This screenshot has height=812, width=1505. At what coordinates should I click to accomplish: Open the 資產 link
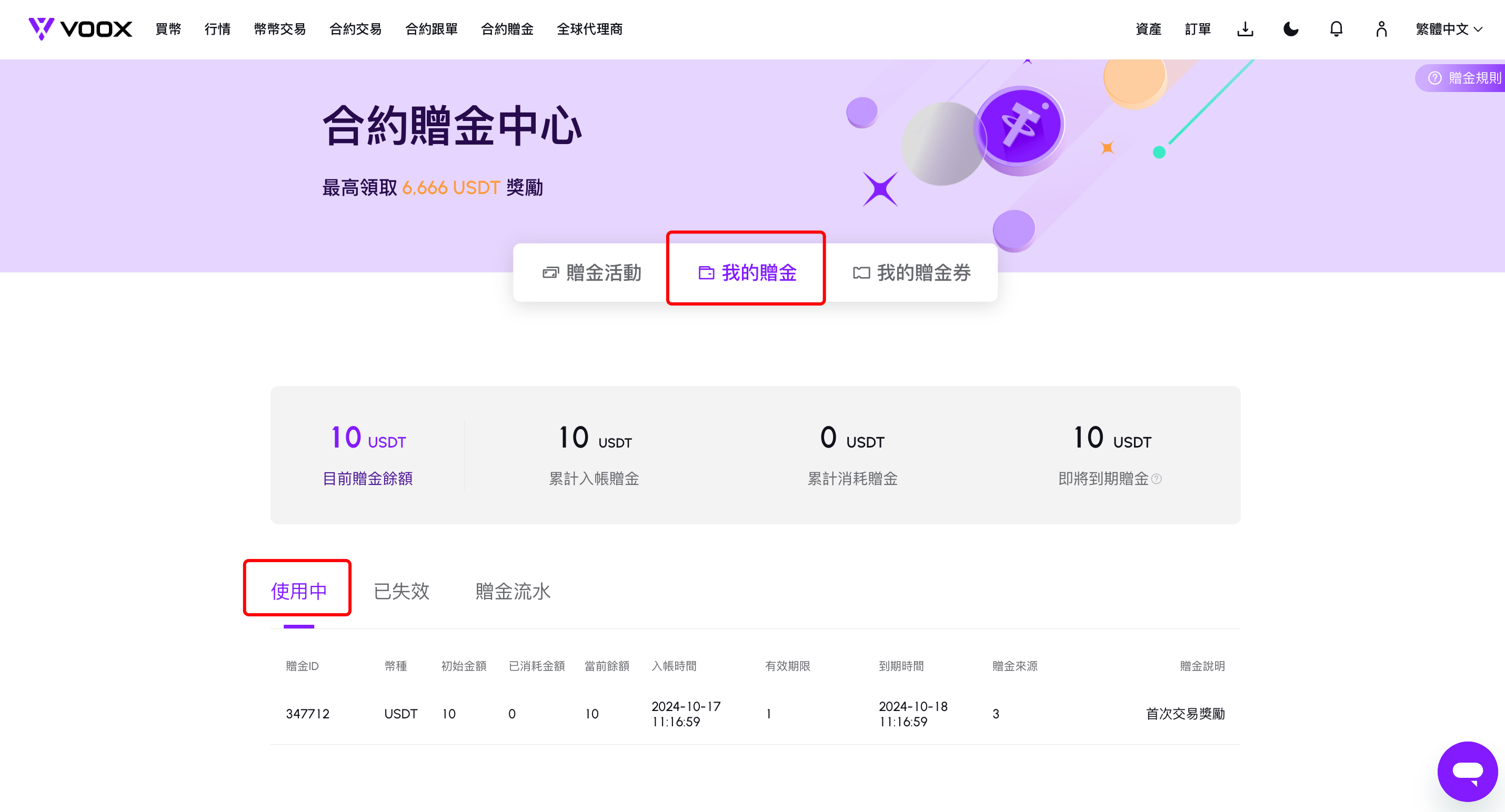(1148, 28)
